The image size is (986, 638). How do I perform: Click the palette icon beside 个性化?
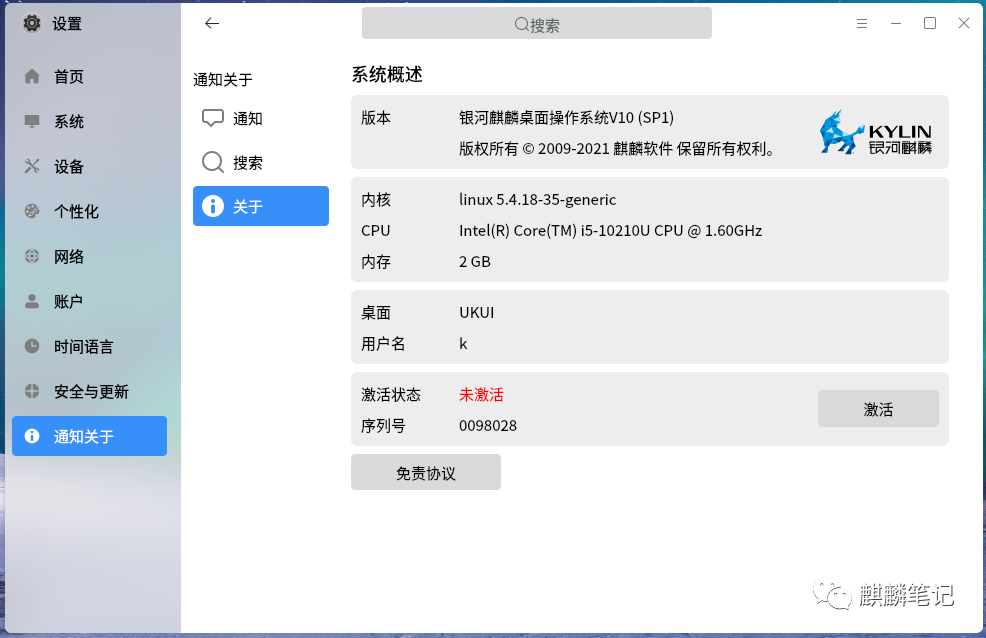click(x=32, y=211)
